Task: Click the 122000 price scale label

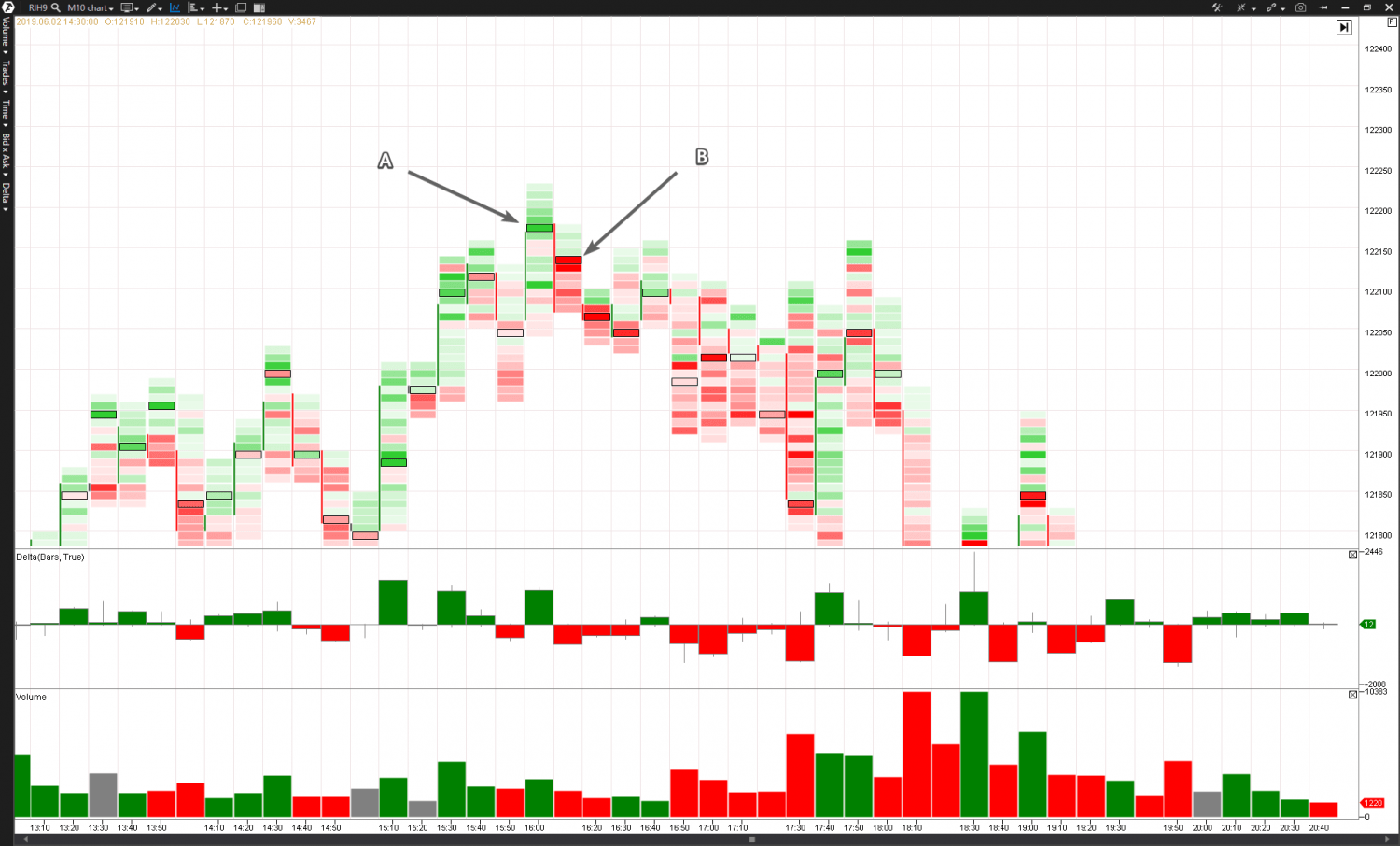Action: pos(1378,374)
